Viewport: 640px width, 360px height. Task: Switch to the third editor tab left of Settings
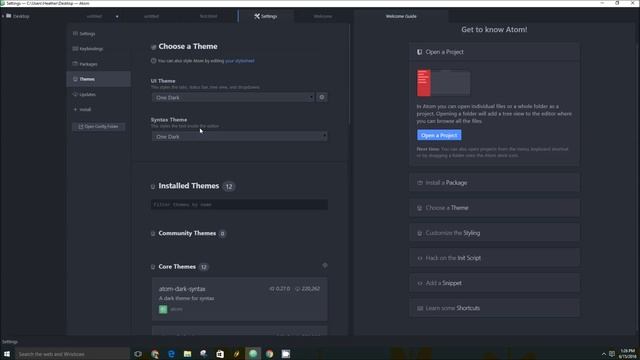point(209,16)
